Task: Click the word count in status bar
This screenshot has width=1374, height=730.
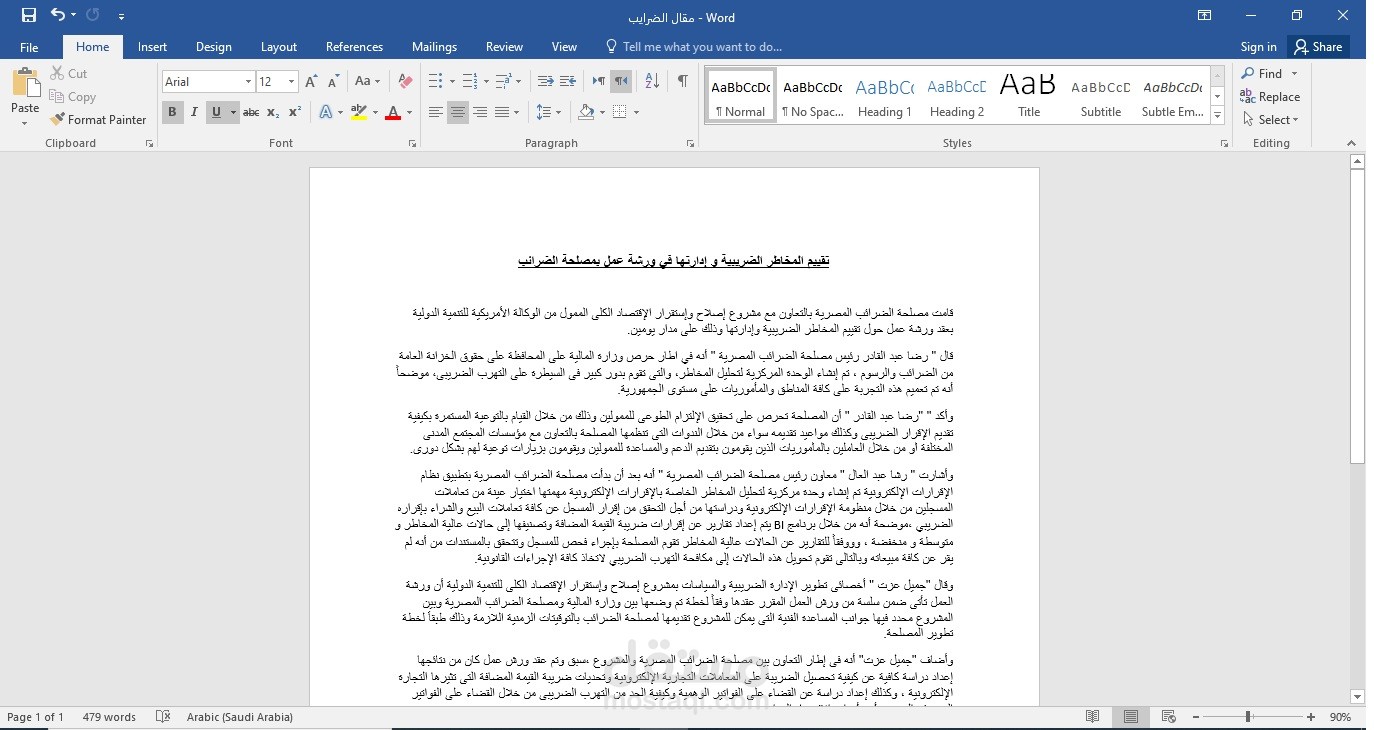Action: tap(109, 716)
